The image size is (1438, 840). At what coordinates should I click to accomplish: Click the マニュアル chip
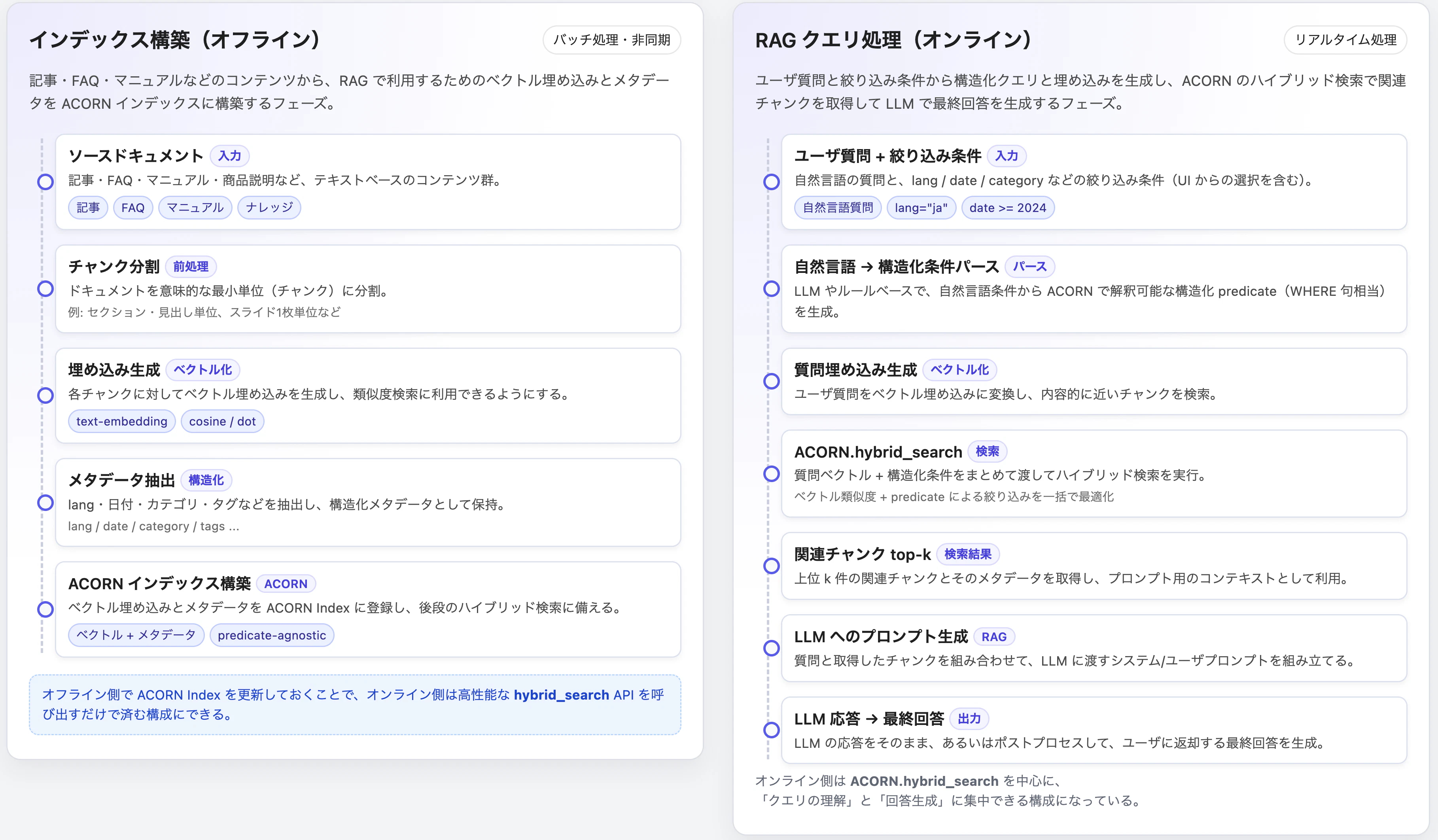pos(195,208)
